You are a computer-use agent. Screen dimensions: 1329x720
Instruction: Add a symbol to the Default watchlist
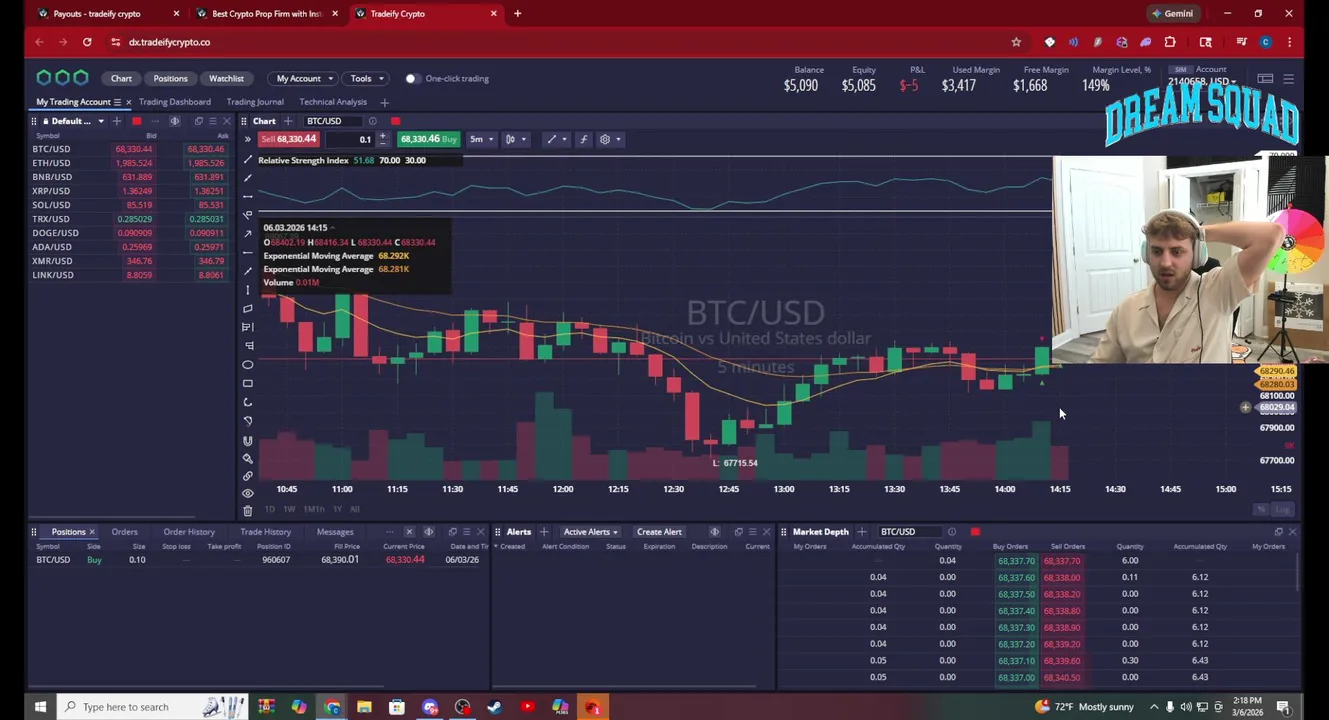coord(117,121)
